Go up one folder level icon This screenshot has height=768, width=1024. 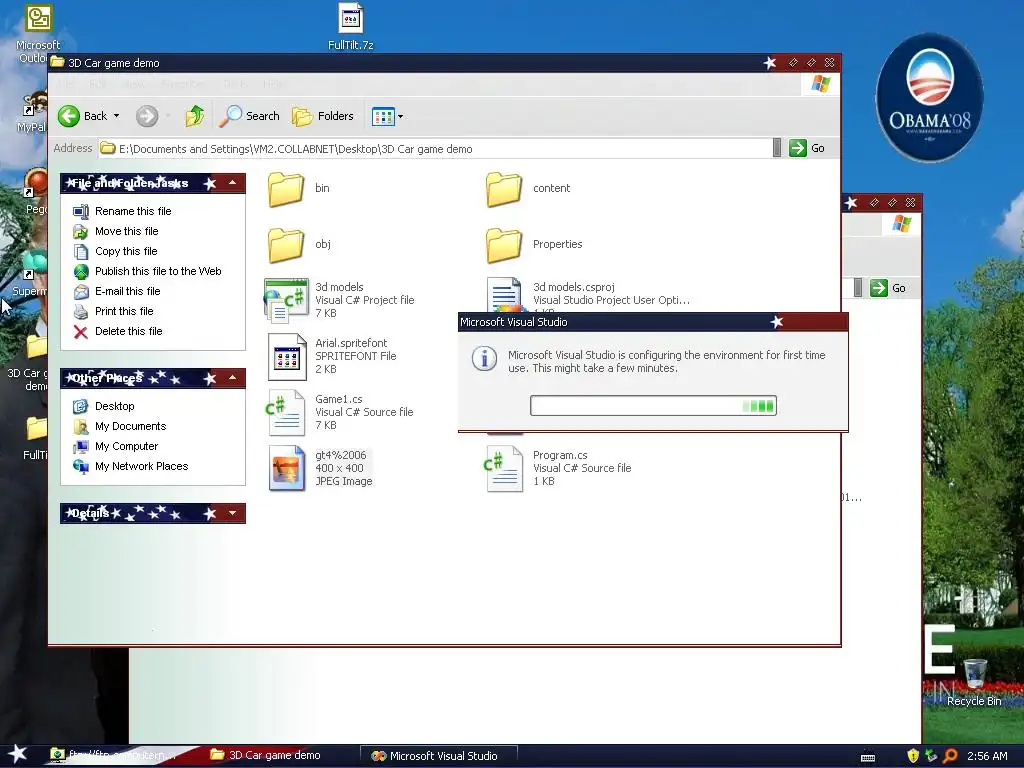click(x=195, y=116)
